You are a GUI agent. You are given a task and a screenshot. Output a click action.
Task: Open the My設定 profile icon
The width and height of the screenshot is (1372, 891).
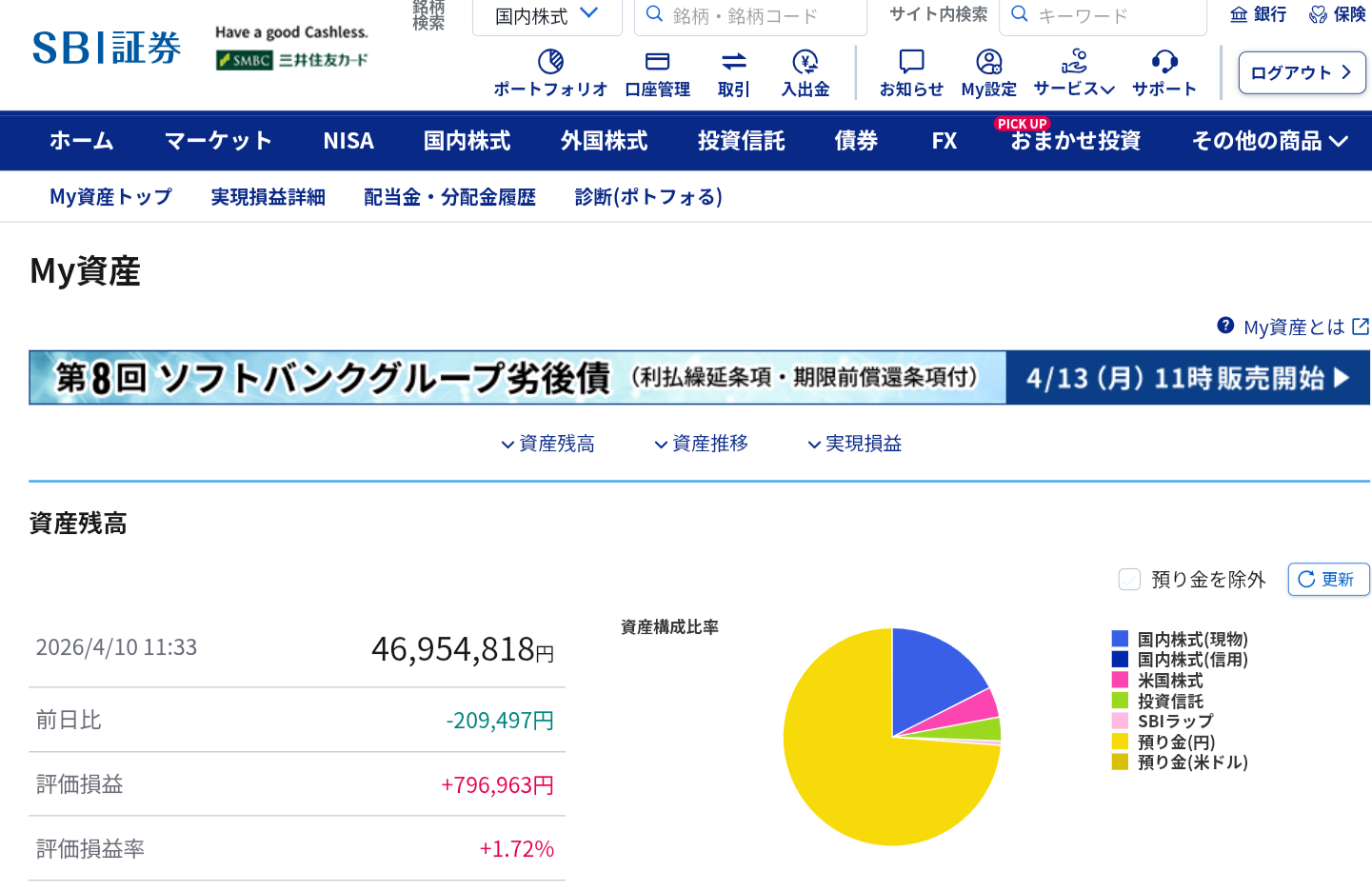[x=988, y=62]
